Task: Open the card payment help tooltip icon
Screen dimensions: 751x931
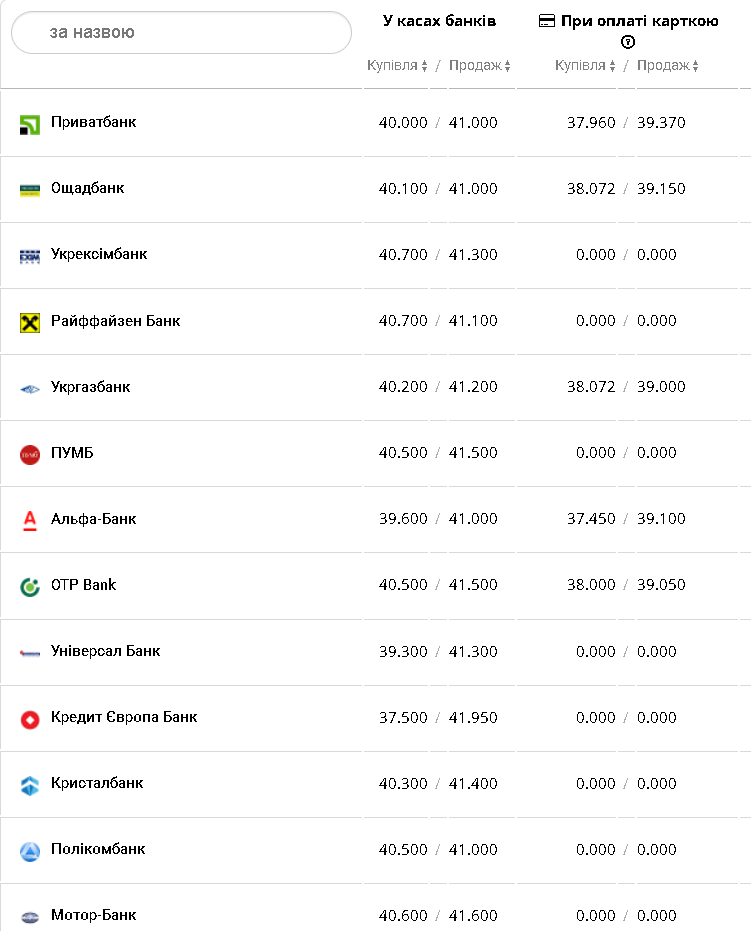Action: (628, 42)
